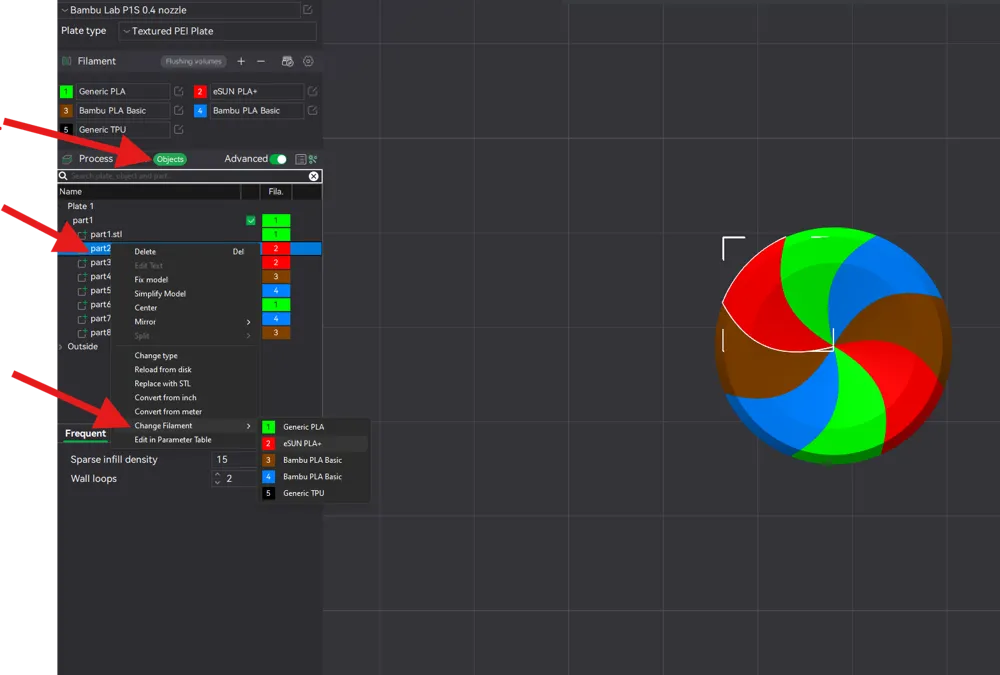This screenshot has height=675, width=1000.
Task: Click the green filament 1 color swatch
Action: pos(66,92)
